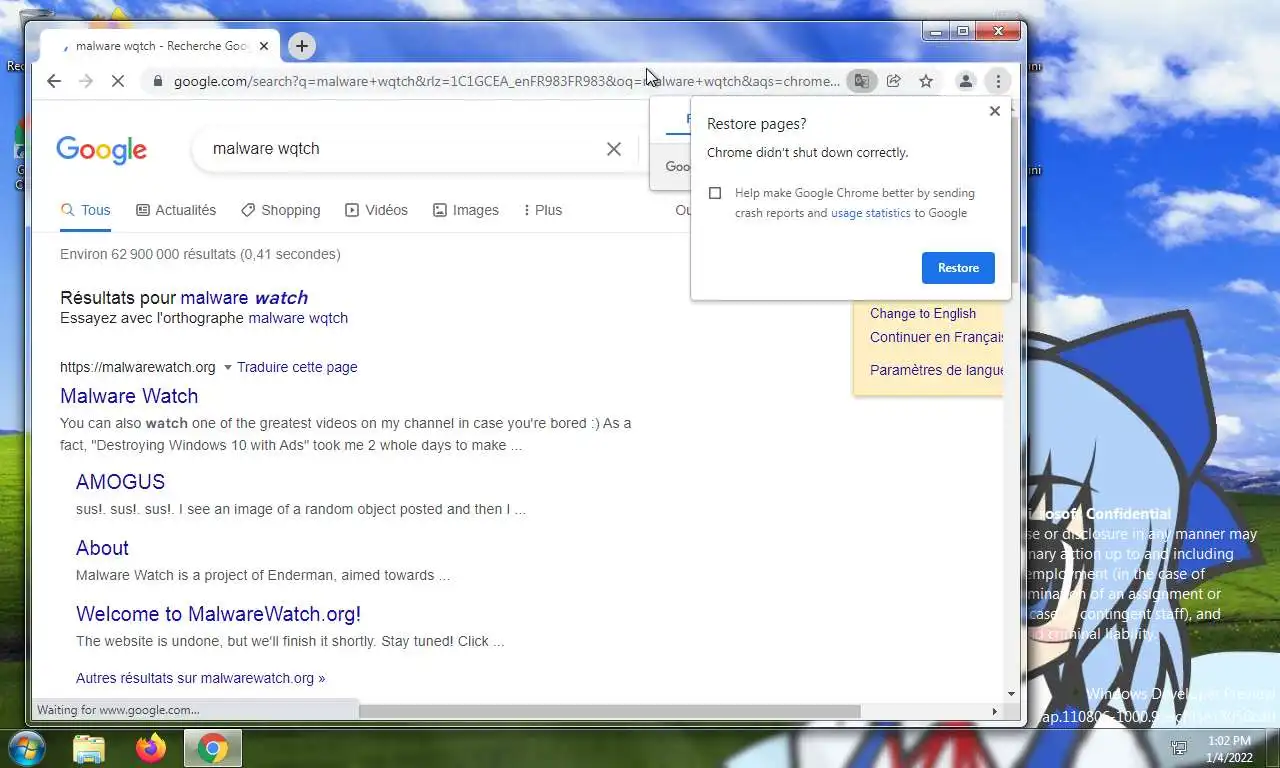Dismiss the Restore pages popup
Viewport: 1280px width, 768px height.
tap(994, 111)
